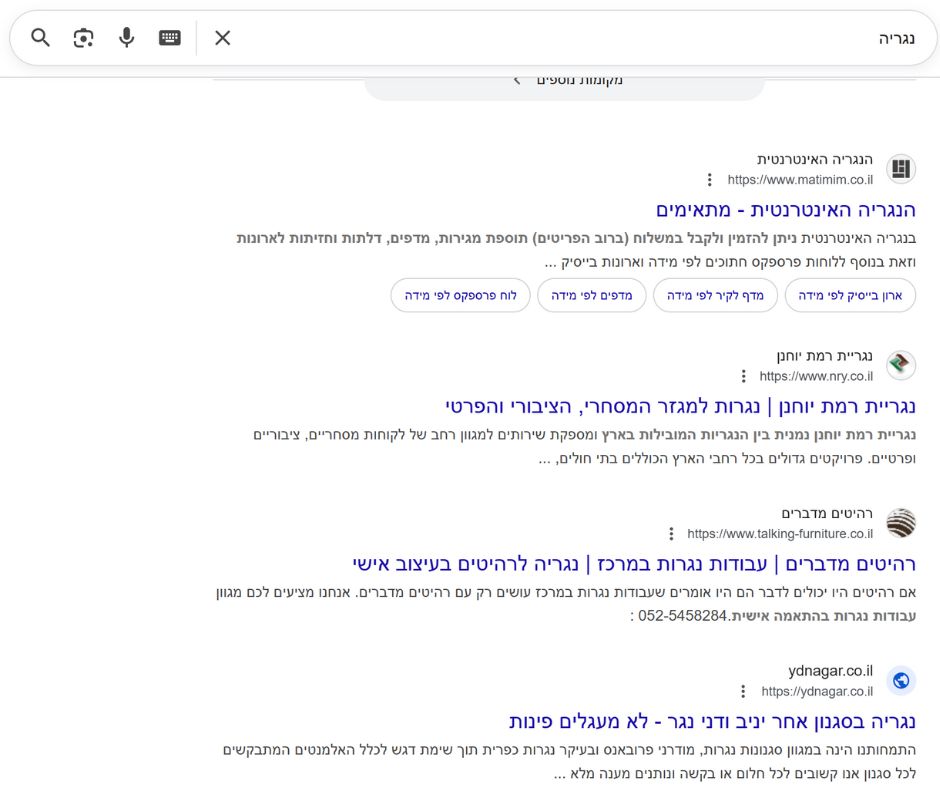
Task: Open three-dot menu next to nry.co.il
Action: click(x=743, y=376)
